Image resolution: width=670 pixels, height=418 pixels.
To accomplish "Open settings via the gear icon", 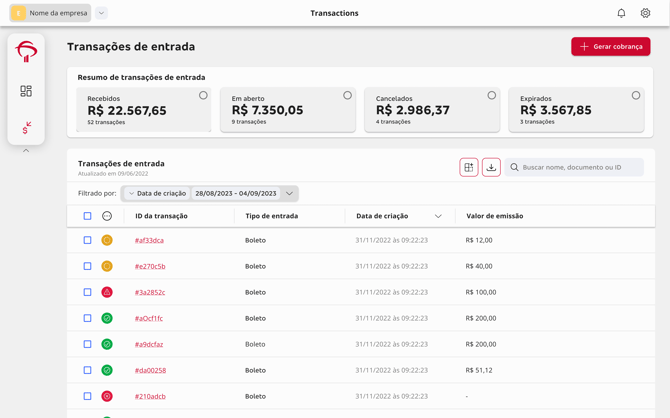I will click(x=645, y=13).
